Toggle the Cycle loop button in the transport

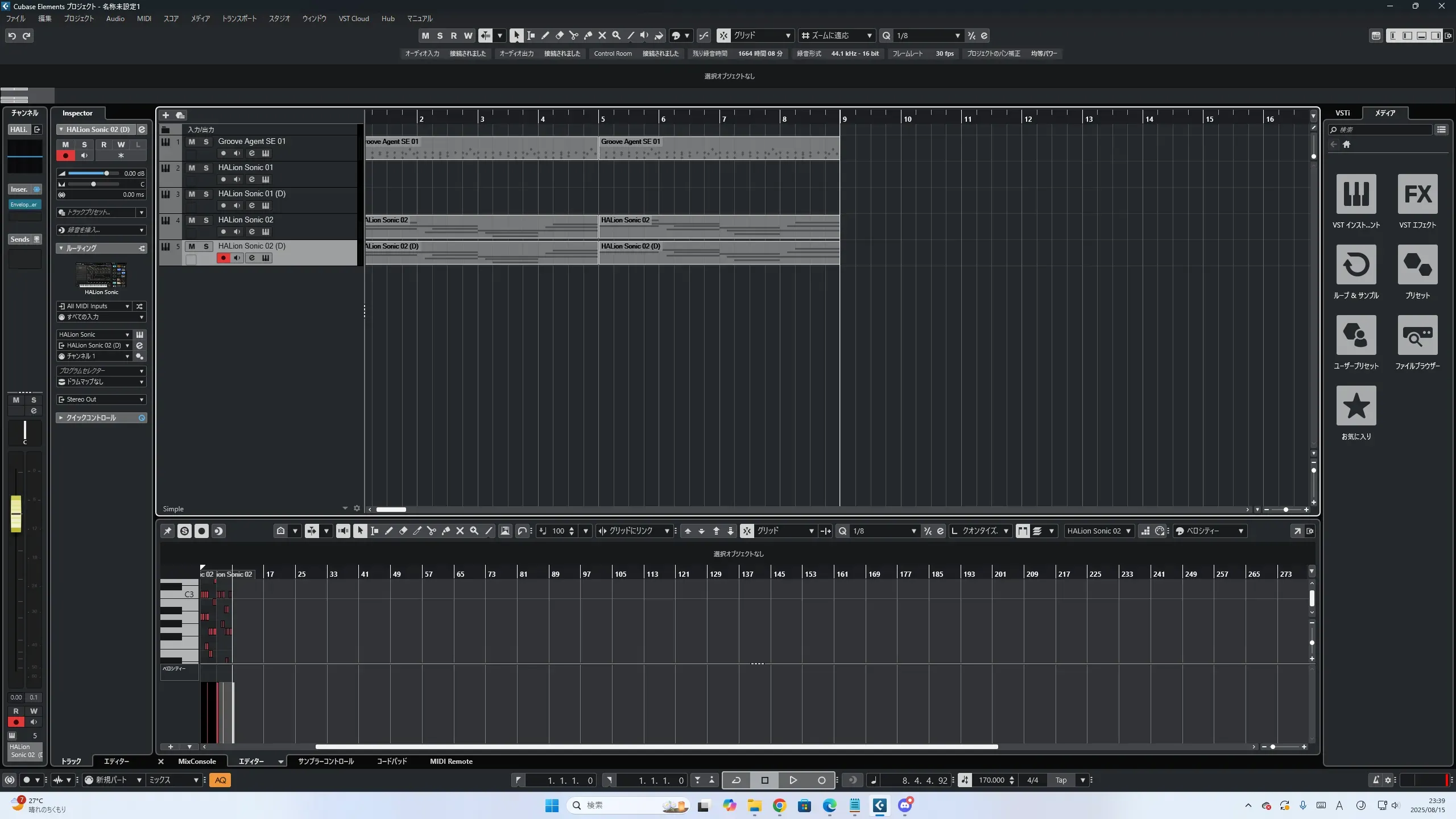736,780
